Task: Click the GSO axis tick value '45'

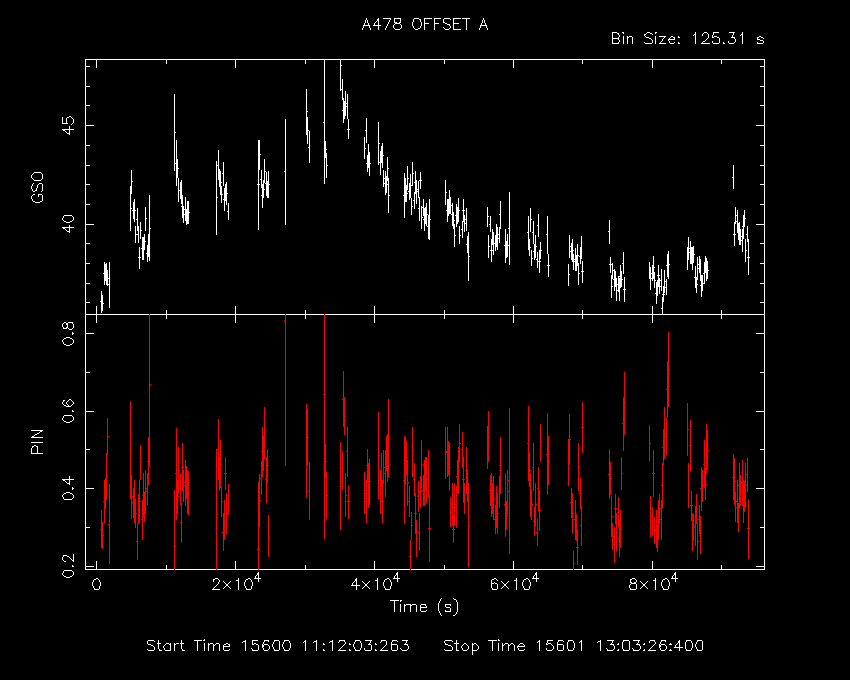Action: tap(69, 125)
